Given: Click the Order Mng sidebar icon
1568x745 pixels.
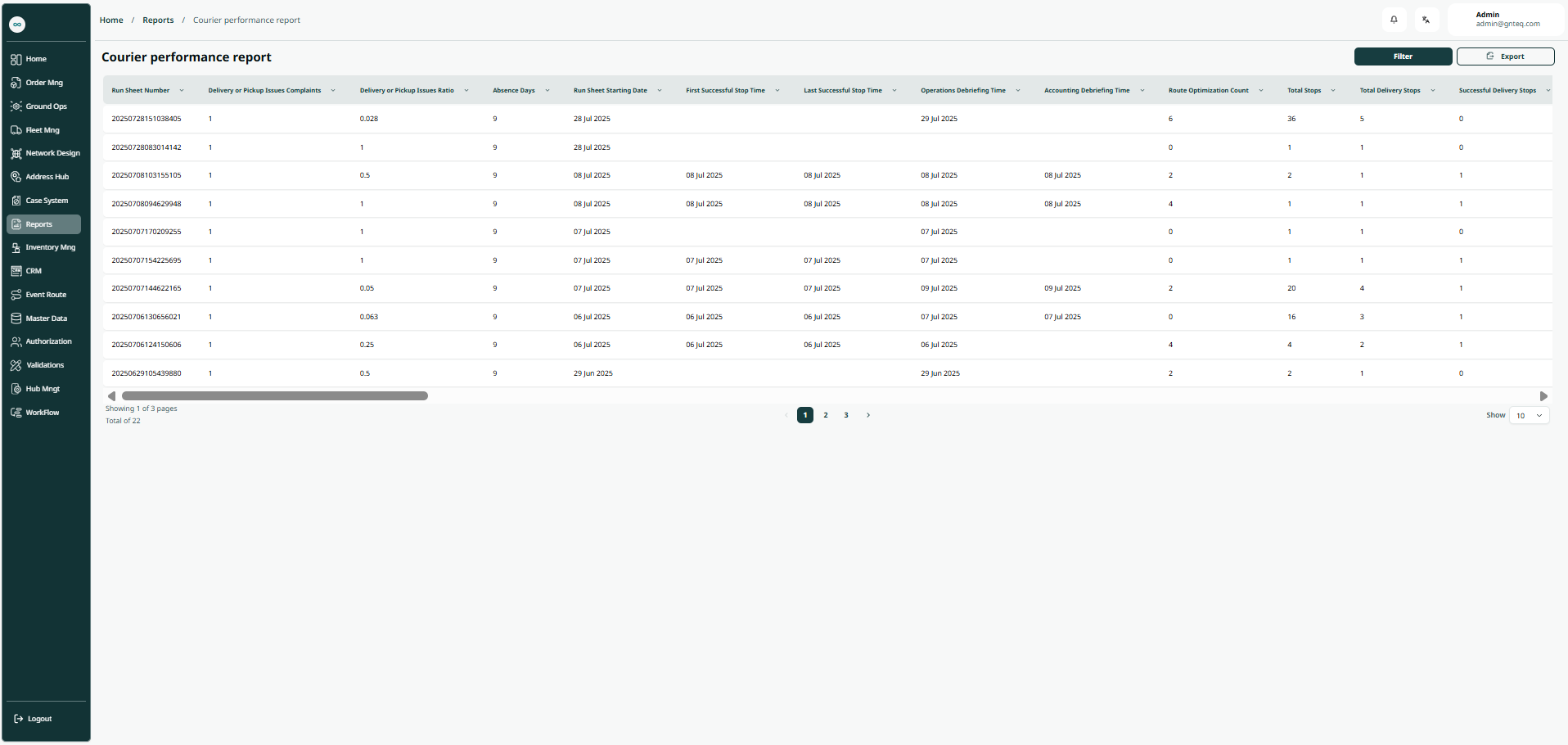Looking at the screenshot, I should [16, 83].
